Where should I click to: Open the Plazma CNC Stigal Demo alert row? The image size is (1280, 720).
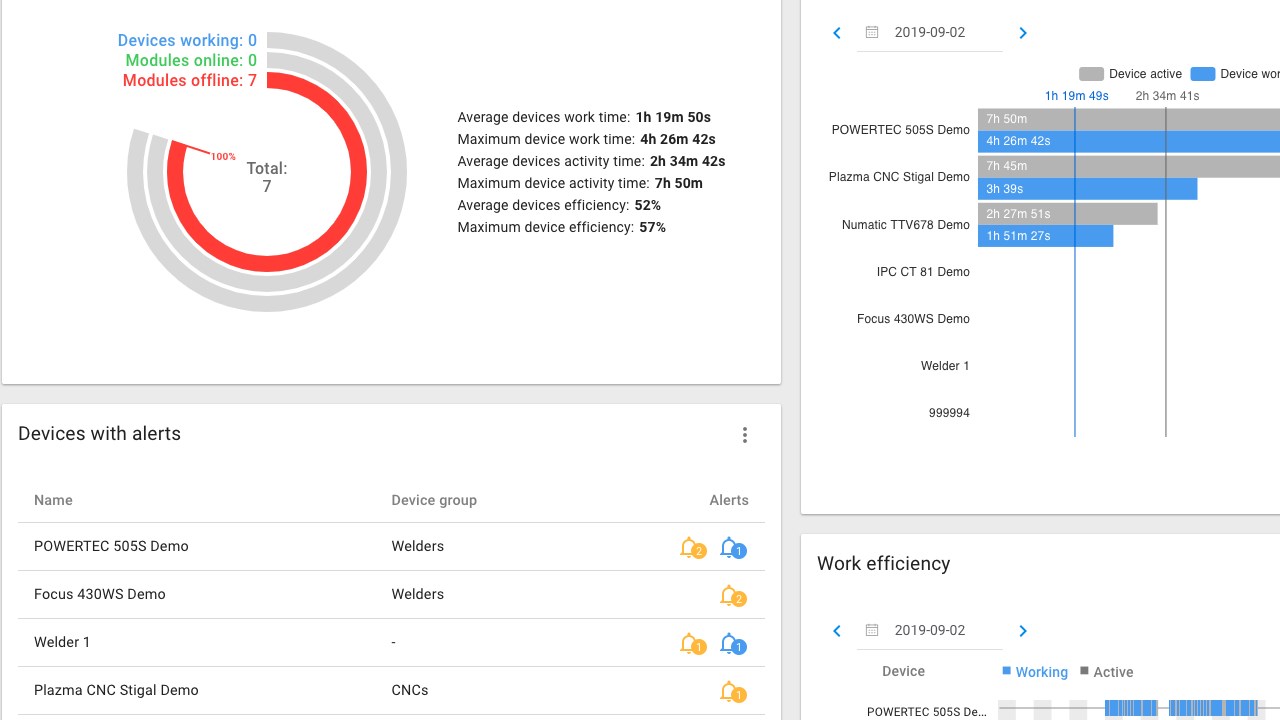point(391,691)
